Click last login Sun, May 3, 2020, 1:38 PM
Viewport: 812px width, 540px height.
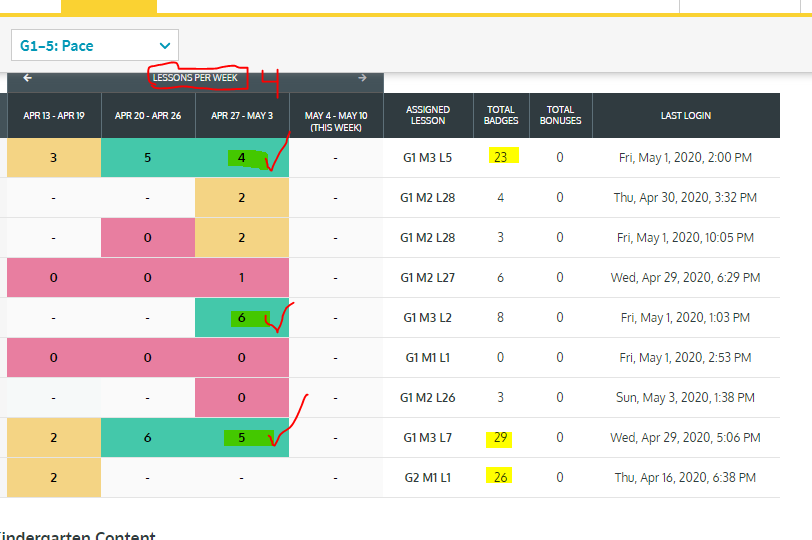click(x=685, y=398)
